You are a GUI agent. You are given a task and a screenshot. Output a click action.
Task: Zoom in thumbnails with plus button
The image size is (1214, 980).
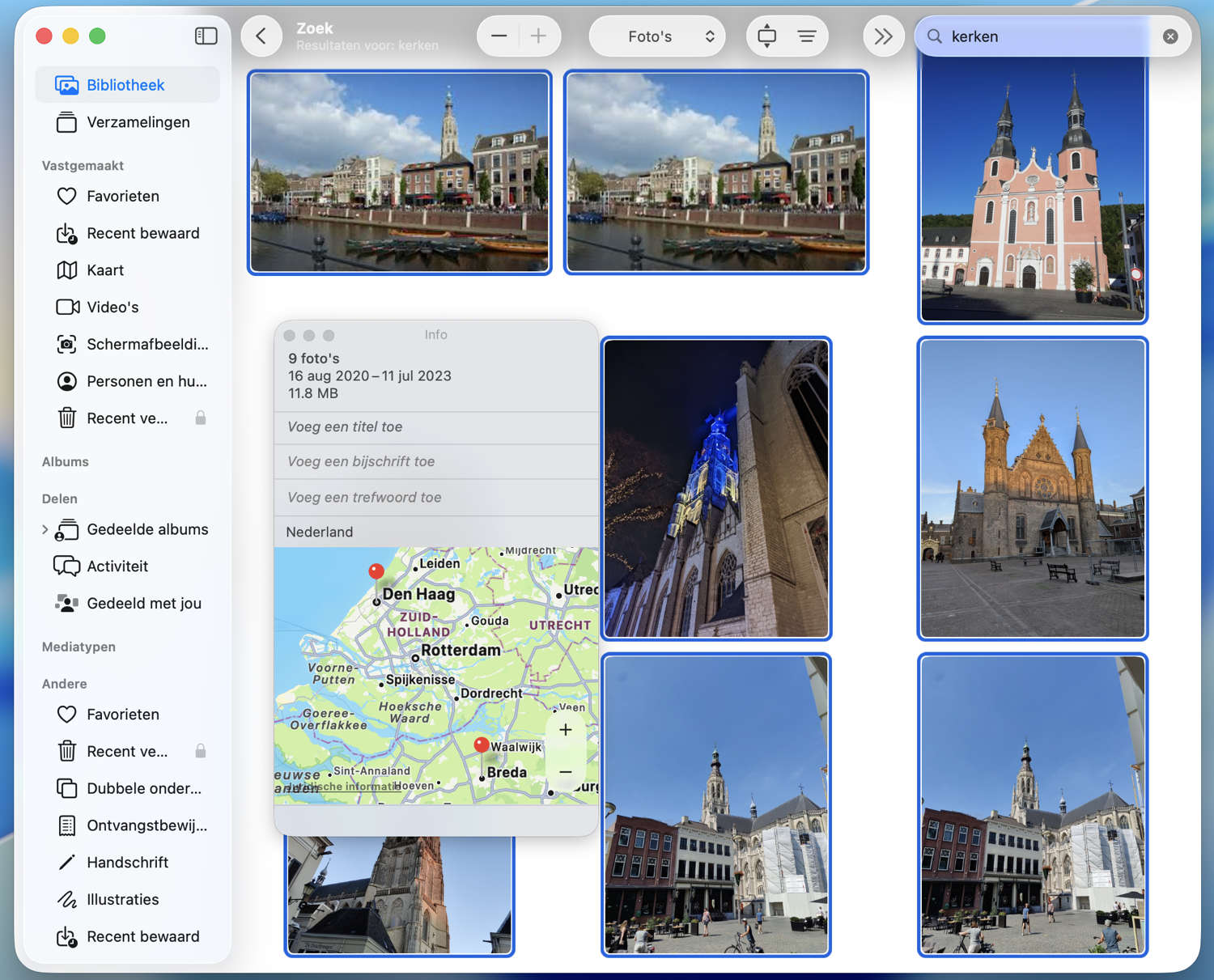pyautogui.click(x=538, y=36)
